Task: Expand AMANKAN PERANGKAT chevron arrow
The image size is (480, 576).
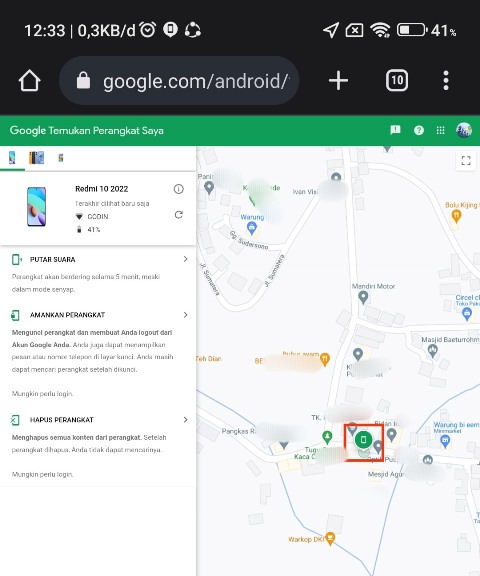Action: [x=185, y=315]
